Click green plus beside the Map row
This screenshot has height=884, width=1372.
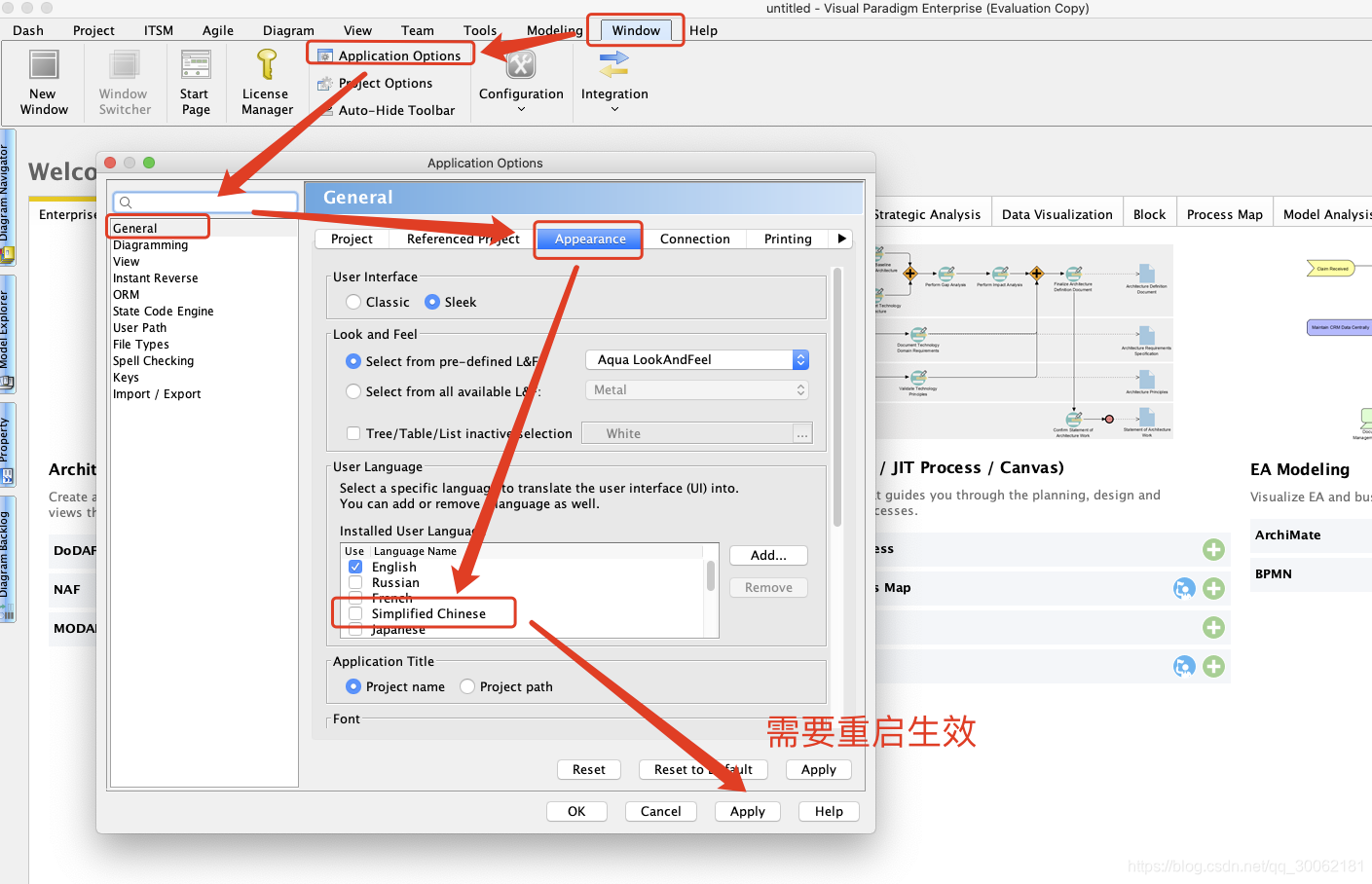tap(1213, 589)
